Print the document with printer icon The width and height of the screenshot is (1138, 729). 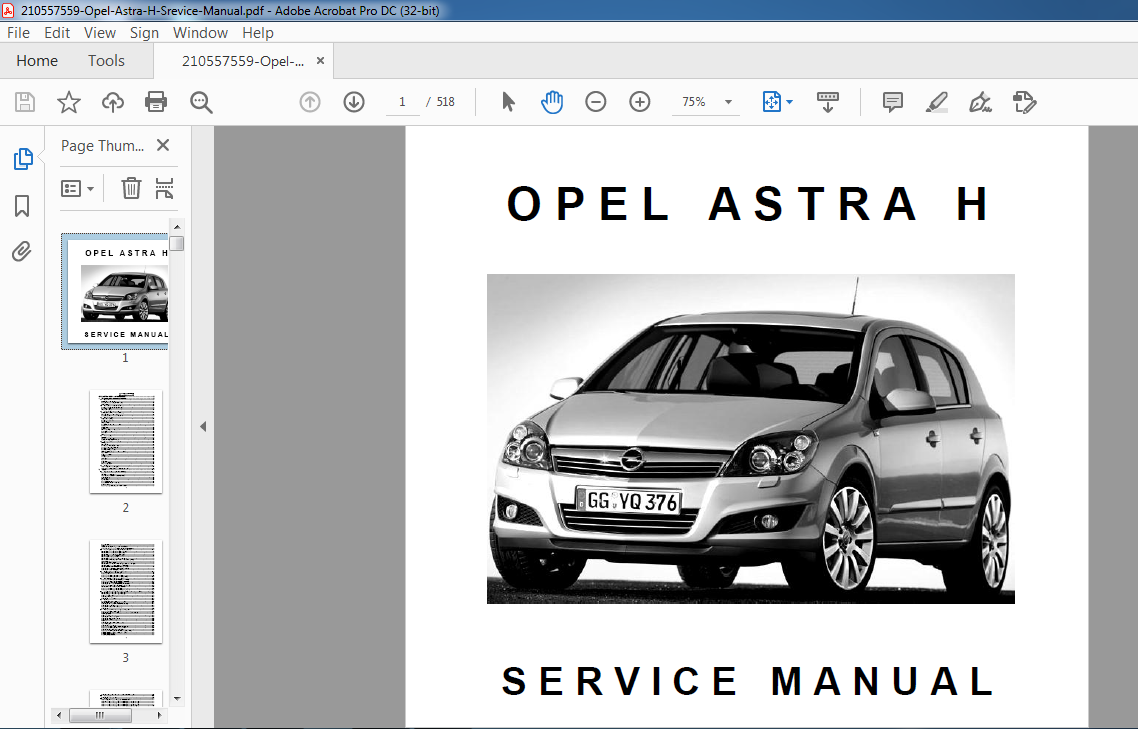pos(156,102)
